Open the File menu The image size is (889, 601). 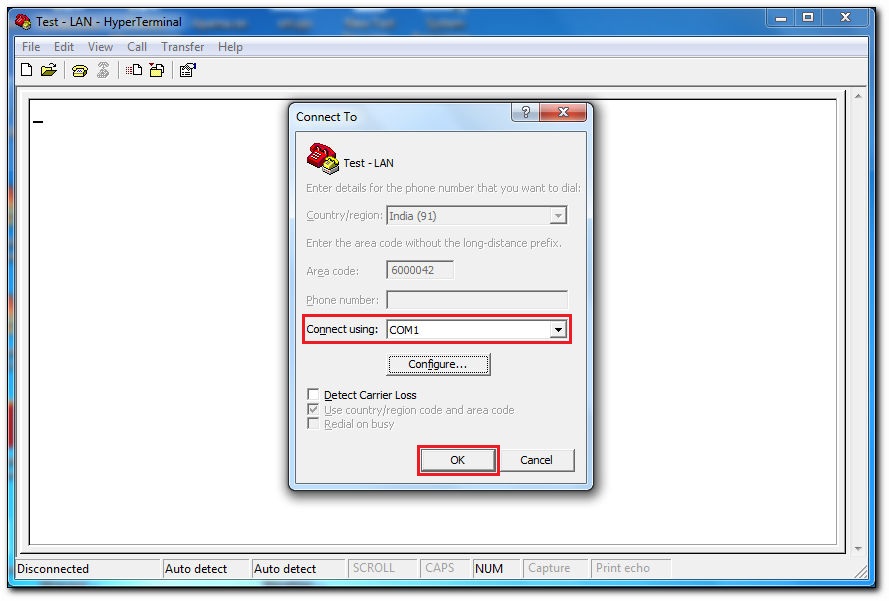[x=31, y=46]
